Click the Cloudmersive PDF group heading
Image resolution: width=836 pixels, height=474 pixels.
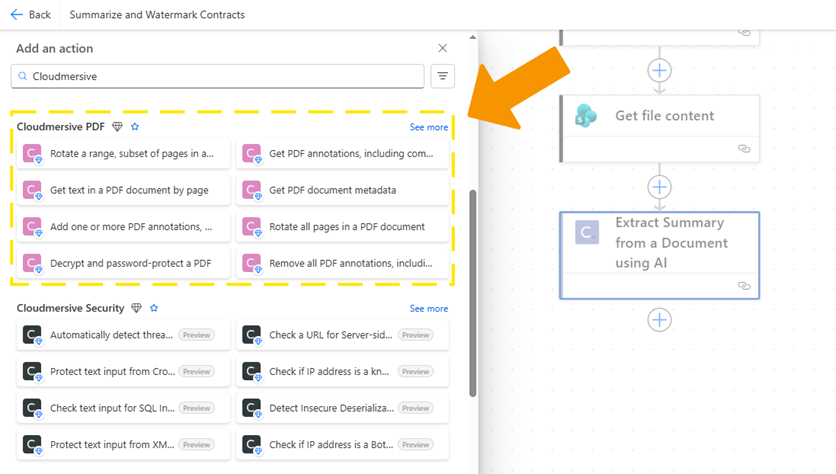tap(61, 126)
